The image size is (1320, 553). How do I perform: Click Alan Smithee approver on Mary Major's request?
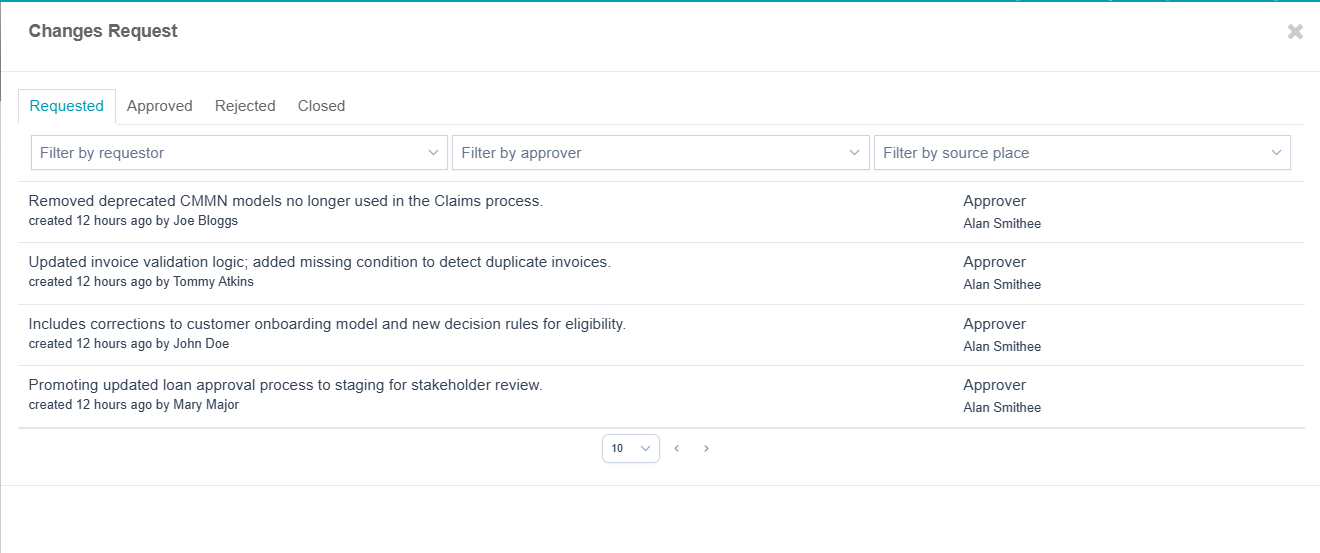coord(1002,408)
